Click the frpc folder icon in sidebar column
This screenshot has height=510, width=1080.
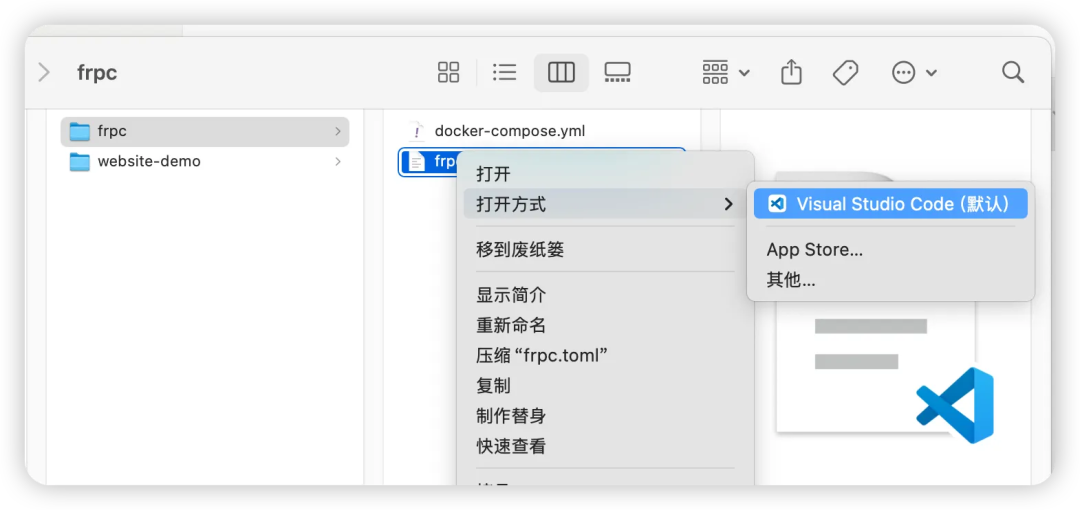click(x=80, y=131)
